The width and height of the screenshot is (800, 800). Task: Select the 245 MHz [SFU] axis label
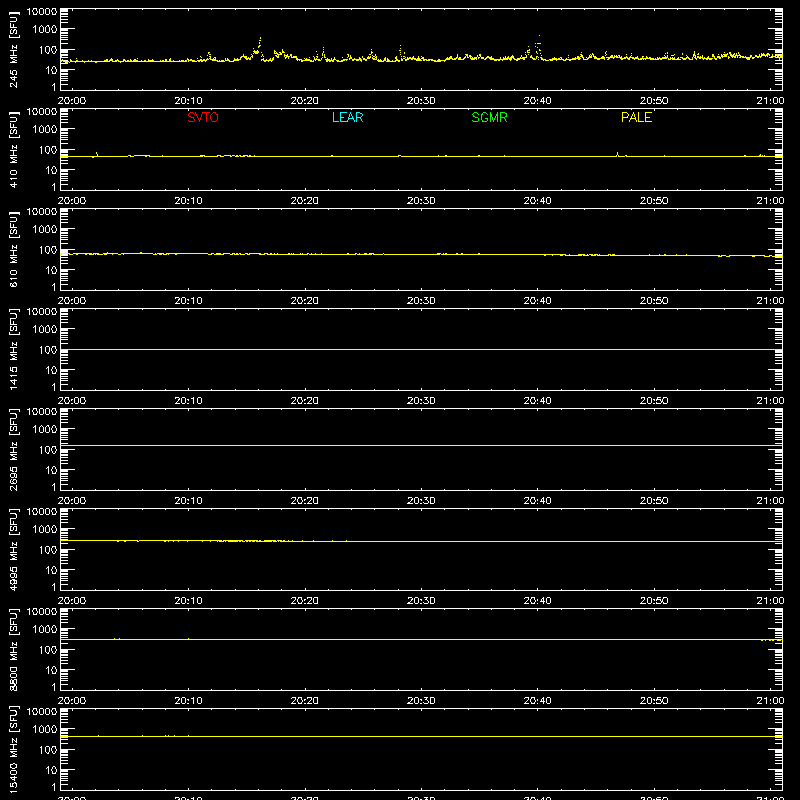click(14, 49)
